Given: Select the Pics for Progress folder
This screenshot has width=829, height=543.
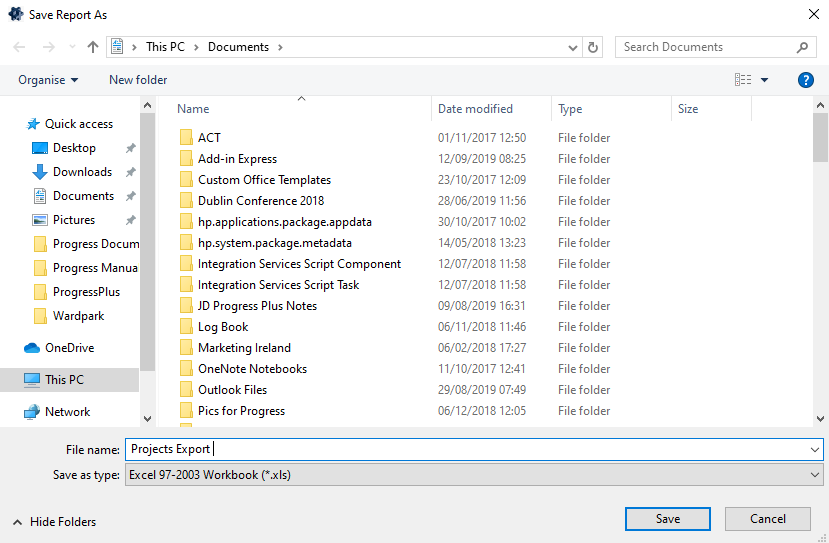Looking at the screenshot, I should 241,411.
